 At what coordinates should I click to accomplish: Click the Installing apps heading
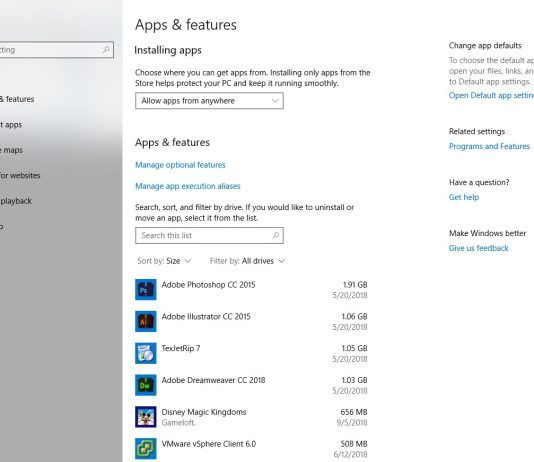point(168,50)
